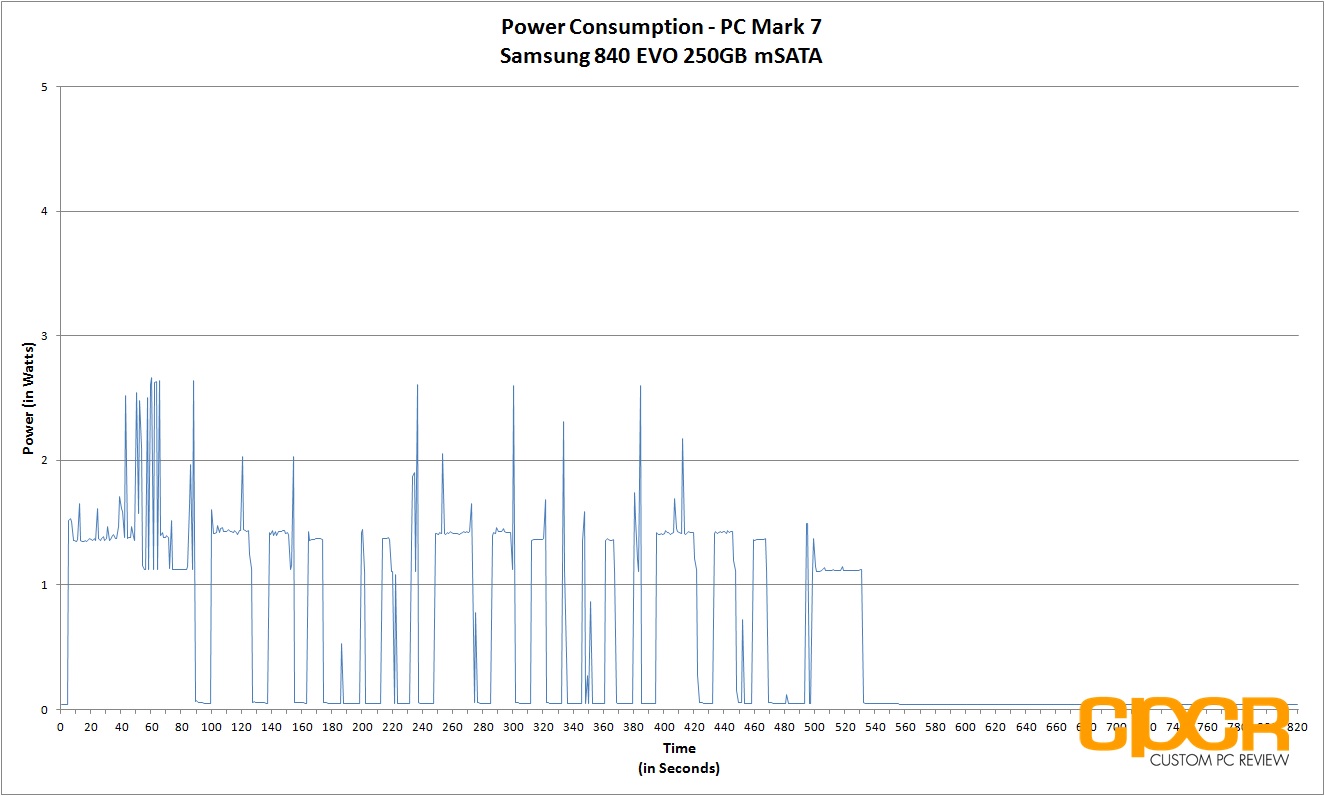Click the time axis tick label '260'
The width and height of the screenshot is (1325, 796).
453,727
